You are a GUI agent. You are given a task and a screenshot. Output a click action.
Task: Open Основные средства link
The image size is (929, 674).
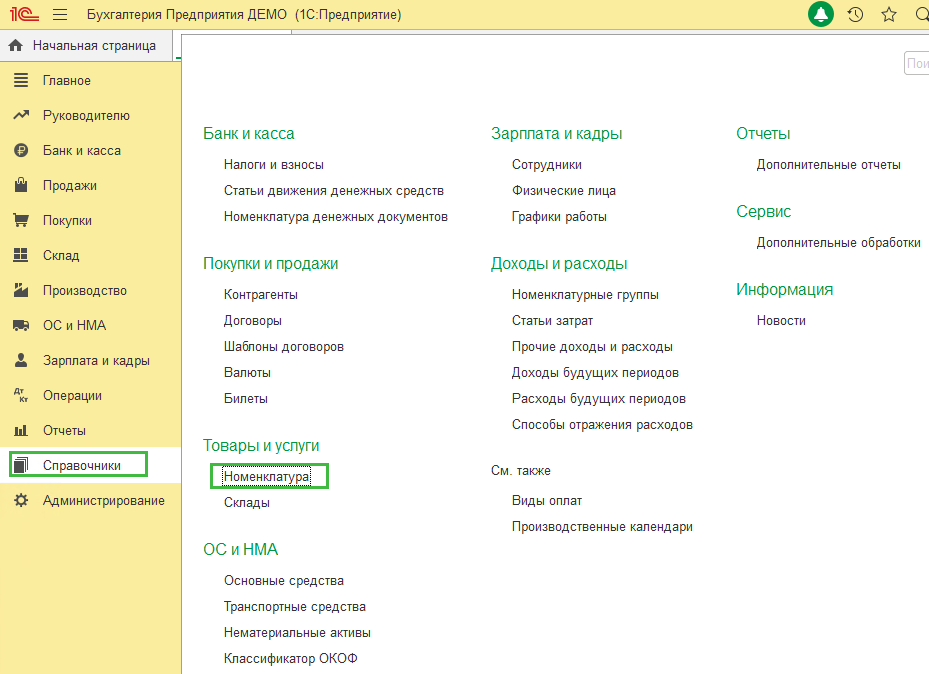(284, 580)
